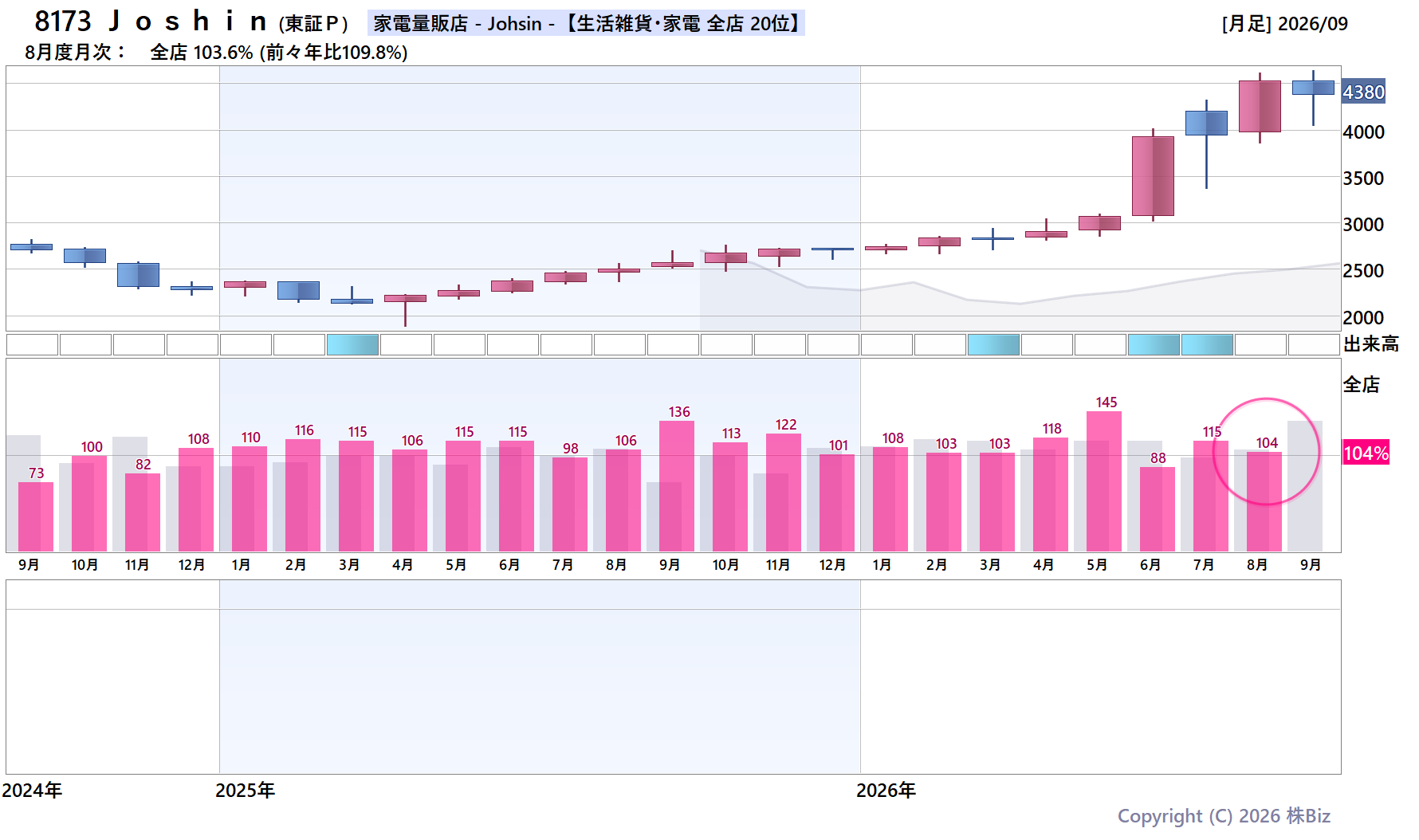This screenshot has width=1419, height=840.
Task: Click the 3000 price axis label
Action: 1363,225
